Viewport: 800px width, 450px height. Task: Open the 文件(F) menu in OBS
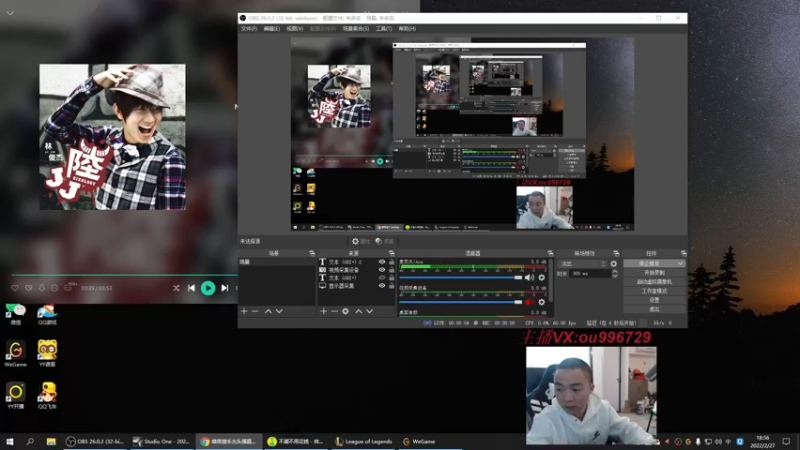(249, 29)
